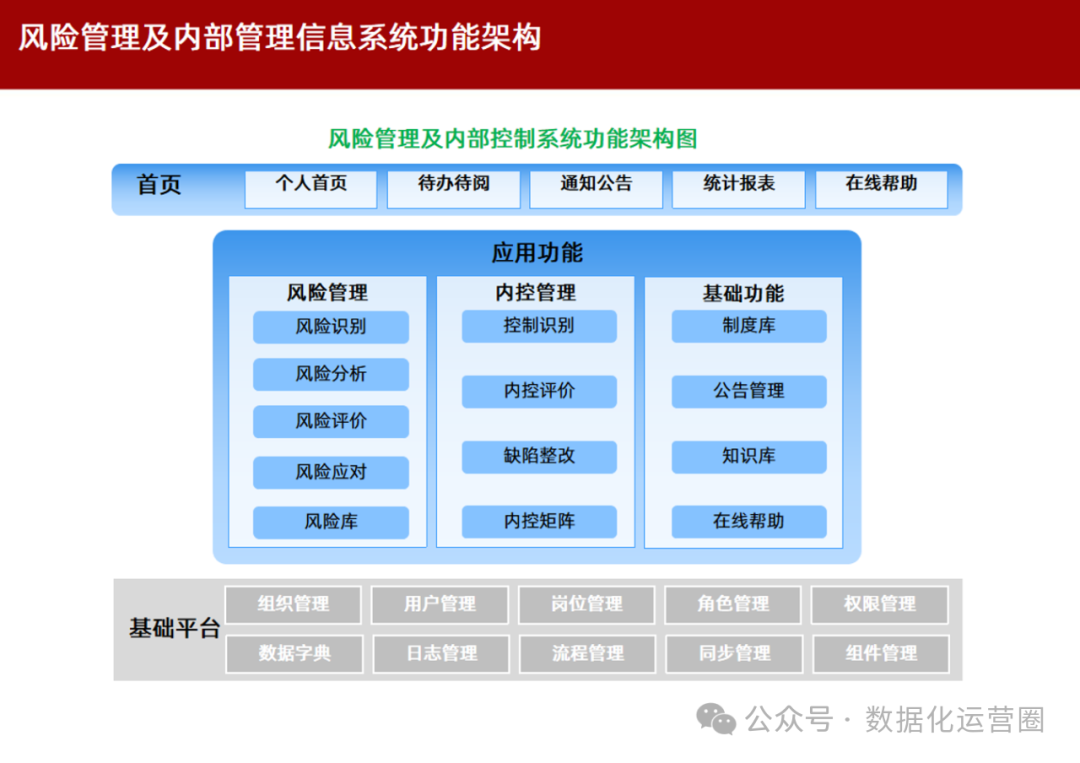The height and width of the screenshot is (763, 1080).
Task: Click the 应用功能 heading
Action: (x=537, y=253)
